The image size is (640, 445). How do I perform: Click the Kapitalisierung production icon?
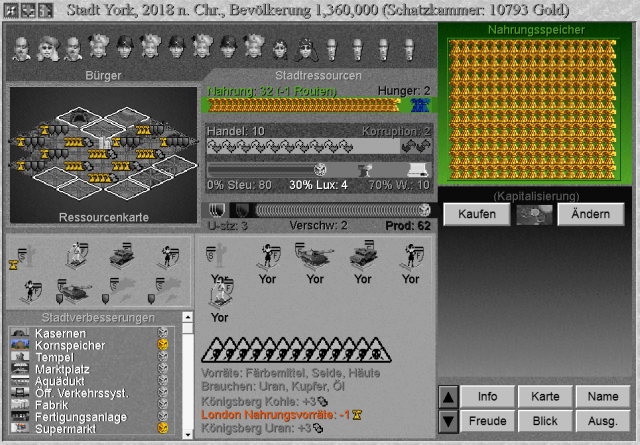[533, 214]
